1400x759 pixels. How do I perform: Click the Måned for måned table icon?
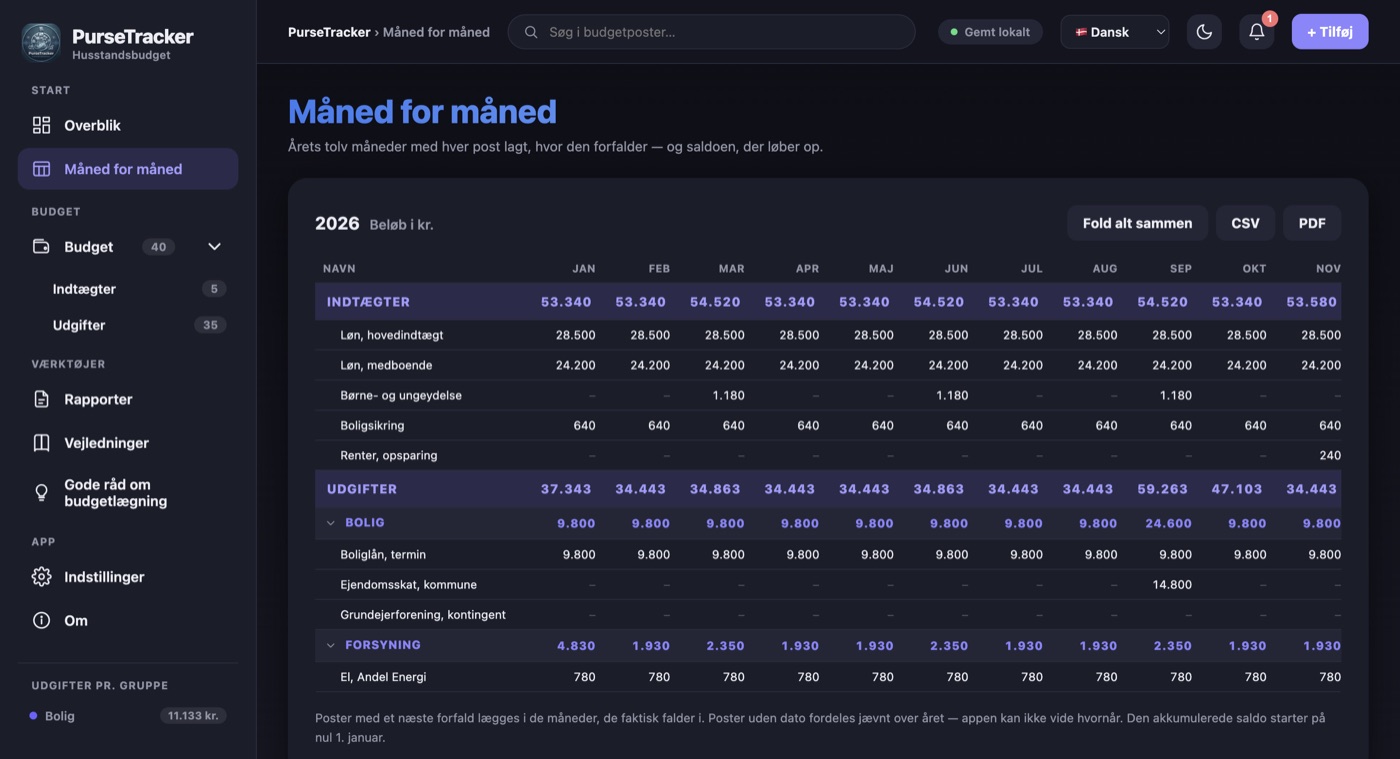41,169
